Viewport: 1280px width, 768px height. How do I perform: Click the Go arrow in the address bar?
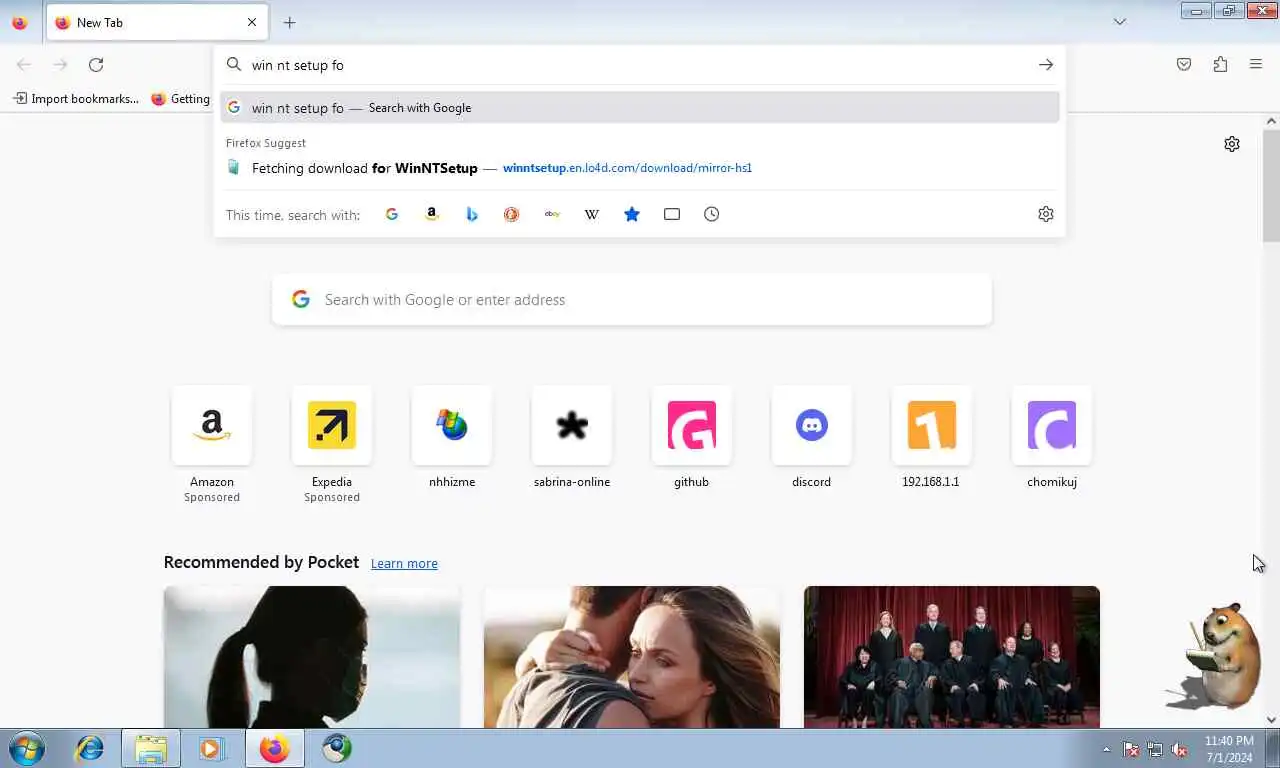coord(1046,65)
